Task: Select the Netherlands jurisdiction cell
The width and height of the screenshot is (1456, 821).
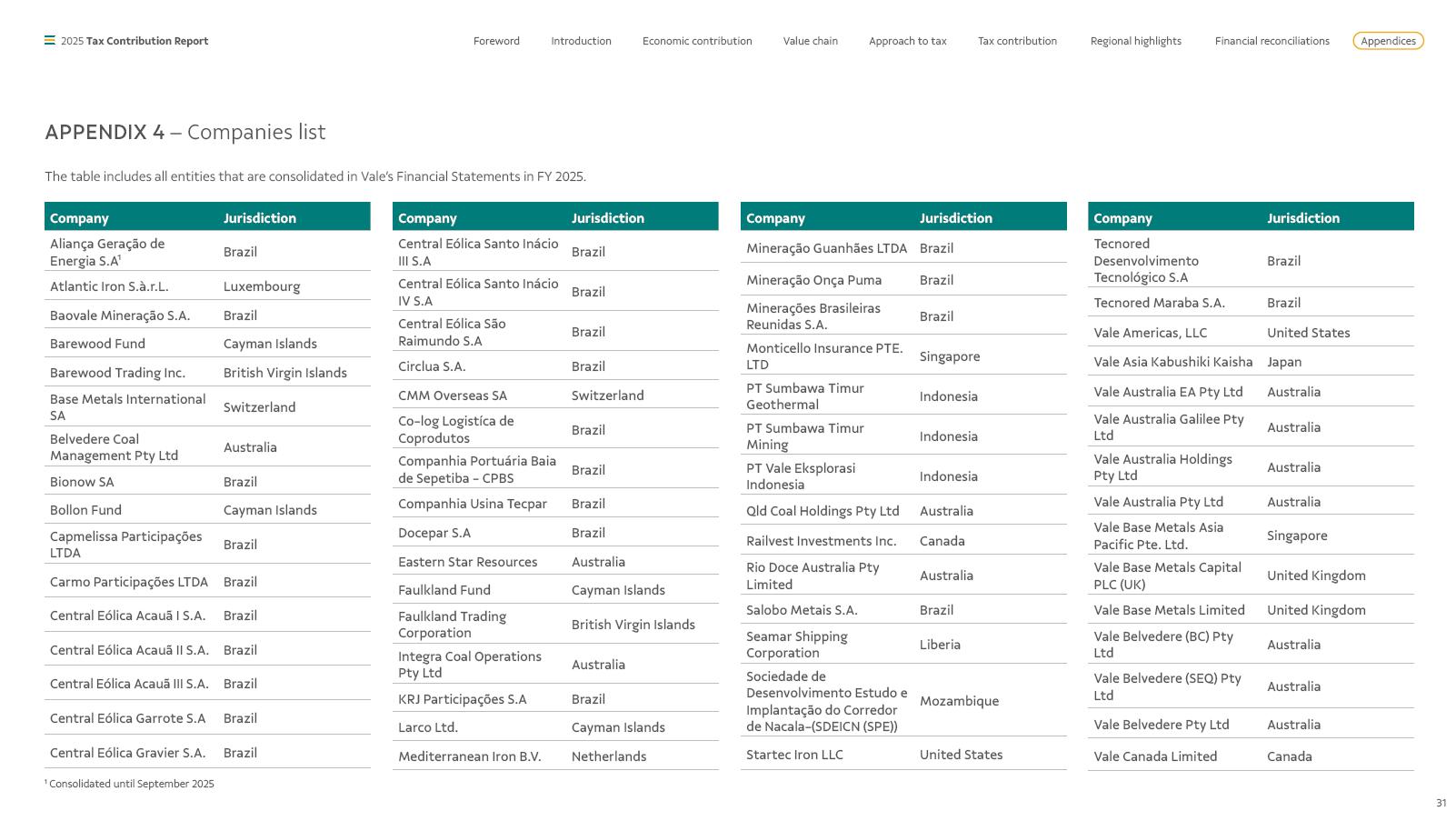Action: [609, 756]
